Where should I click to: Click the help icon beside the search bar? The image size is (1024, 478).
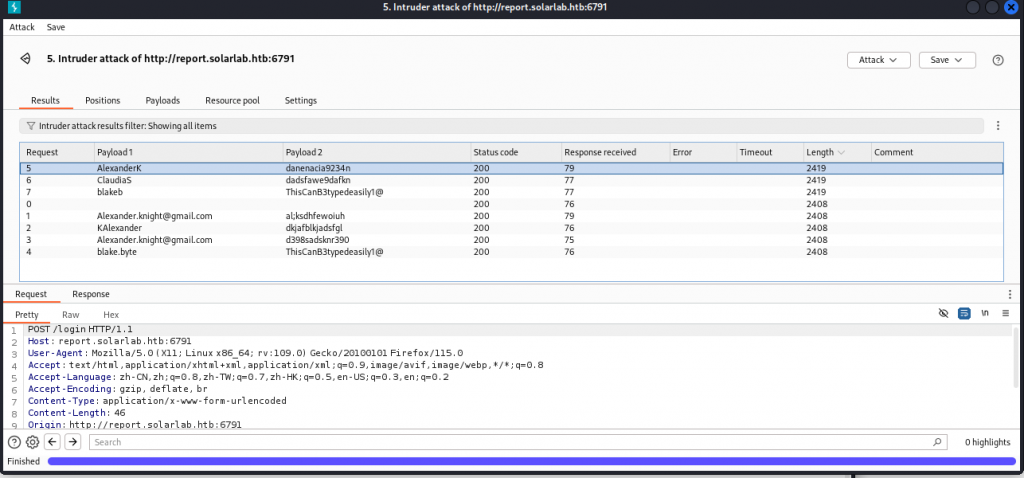[14, 441]
